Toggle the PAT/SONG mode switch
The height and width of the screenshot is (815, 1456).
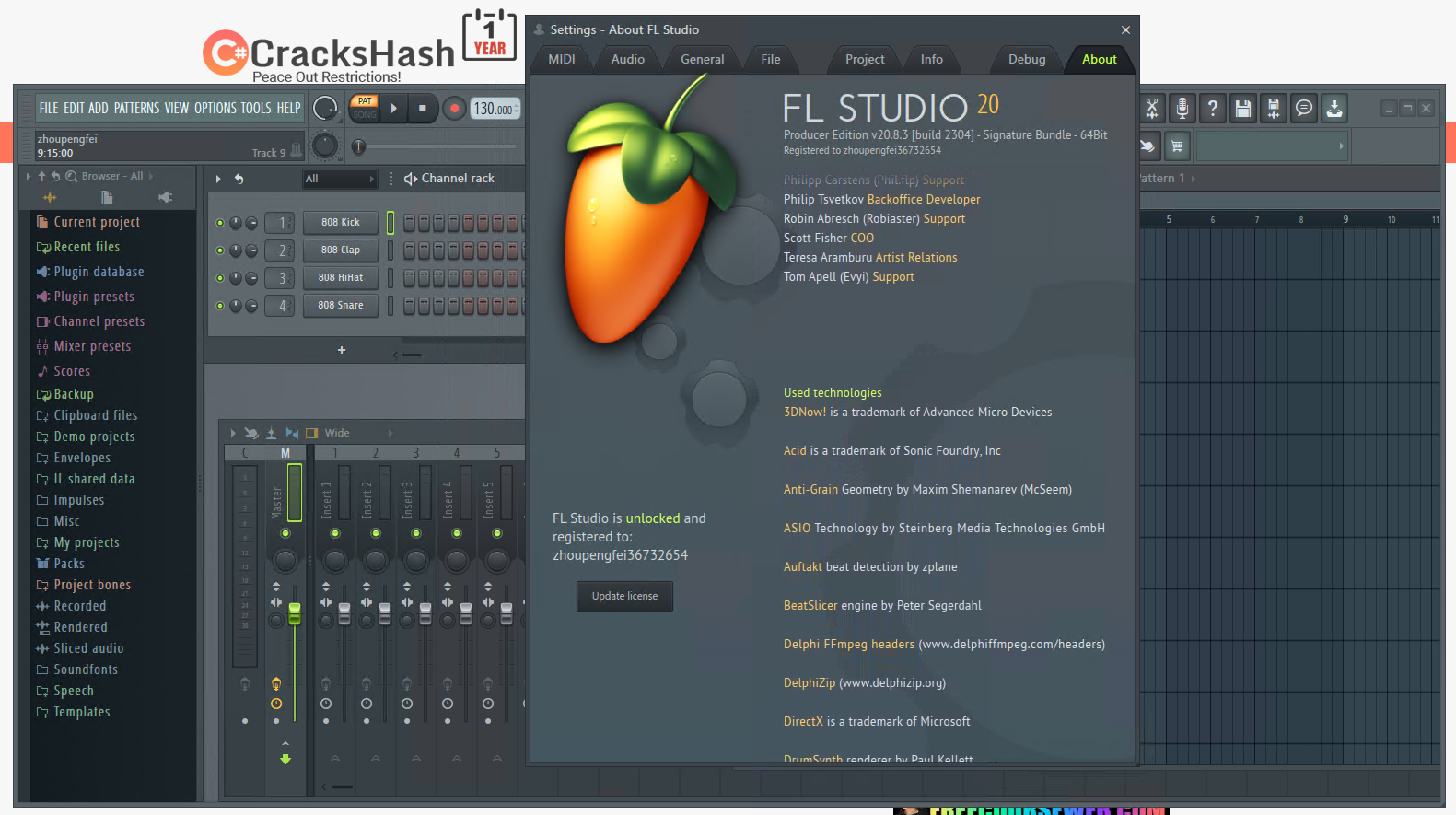[365, 108]
